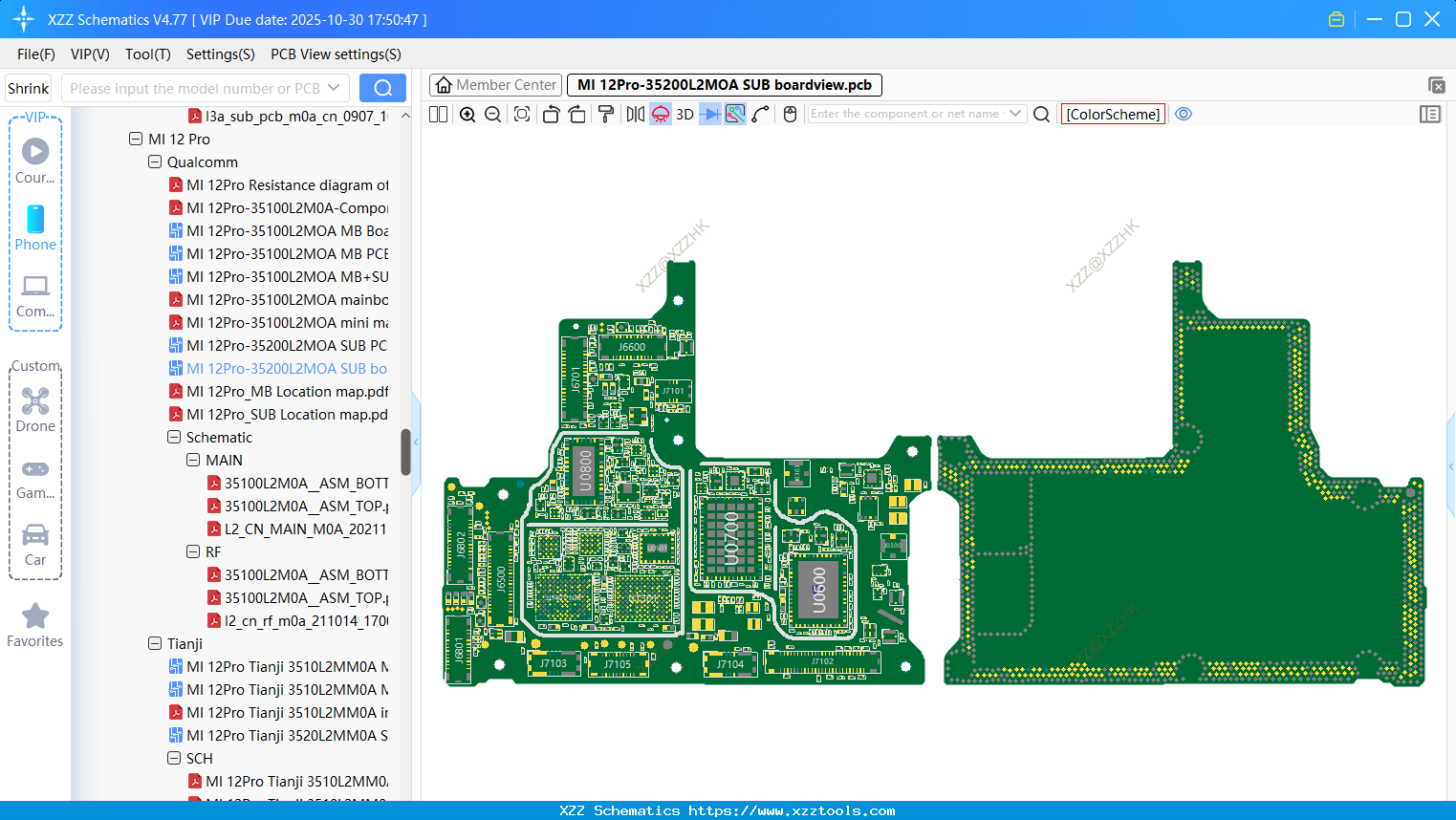Open the Settings menu
The width and height of the screenshot is (1456, 820).
point(220,54)
